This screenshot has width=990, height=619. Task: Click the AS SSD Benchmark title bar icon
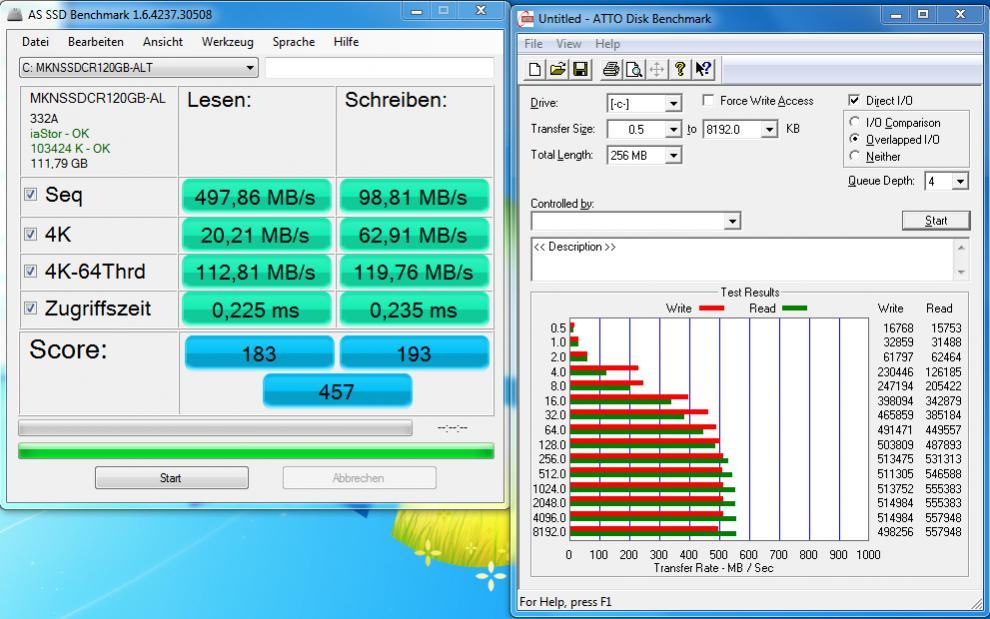click(15, 14)
